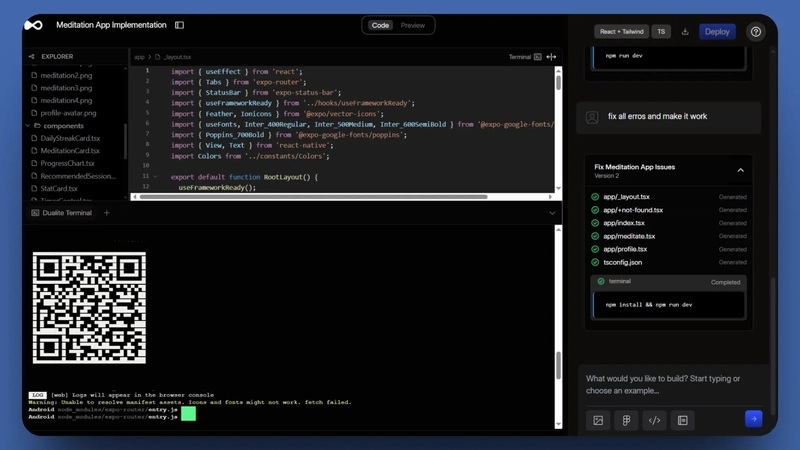Image resolution: width=800 pixels, height=450 pixels.
Task: Open RecommendedSession file
Action: tap(78, 176)
